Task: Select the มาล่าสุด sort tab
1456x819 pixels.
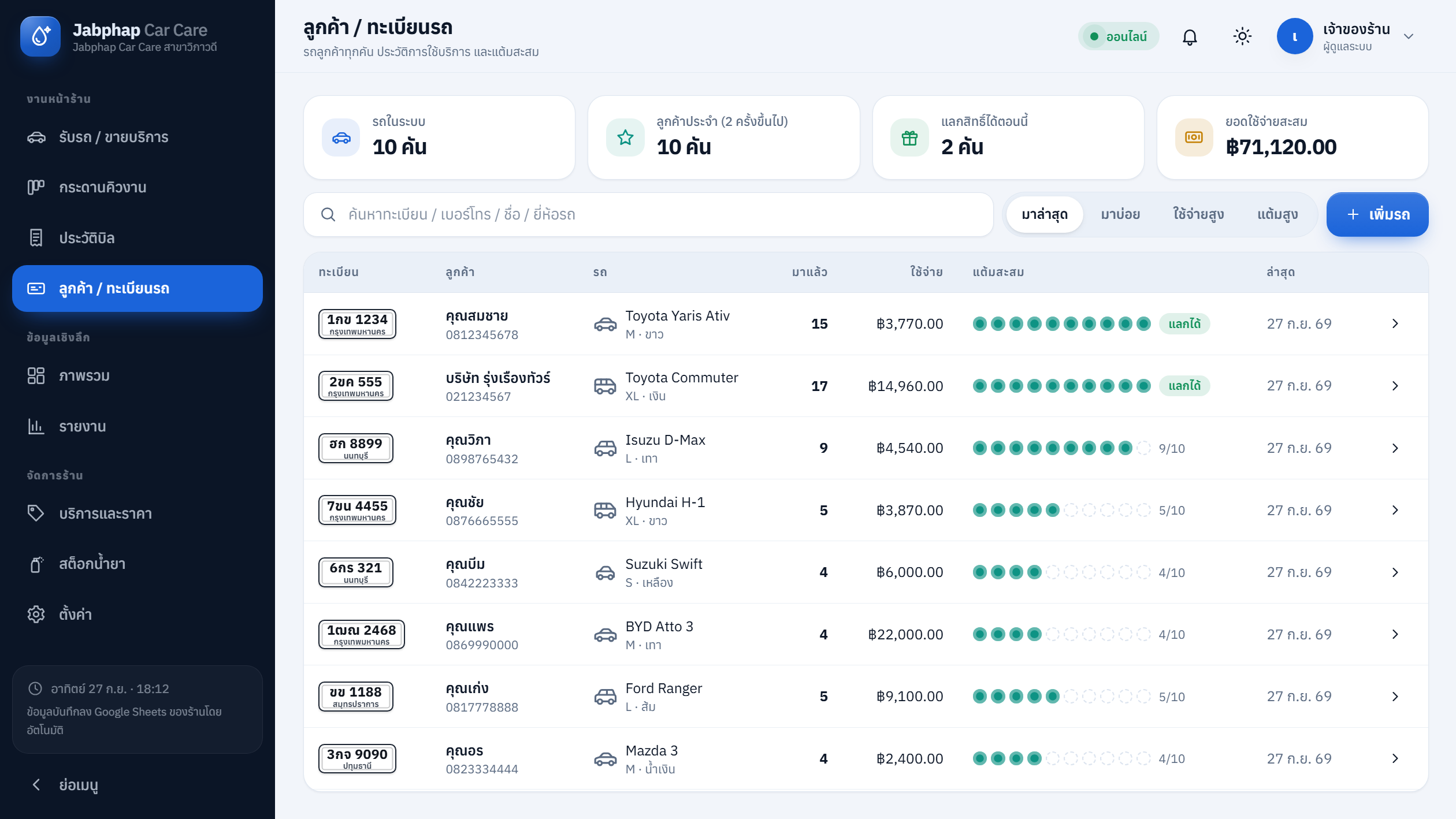Action: coord(1044,215)
